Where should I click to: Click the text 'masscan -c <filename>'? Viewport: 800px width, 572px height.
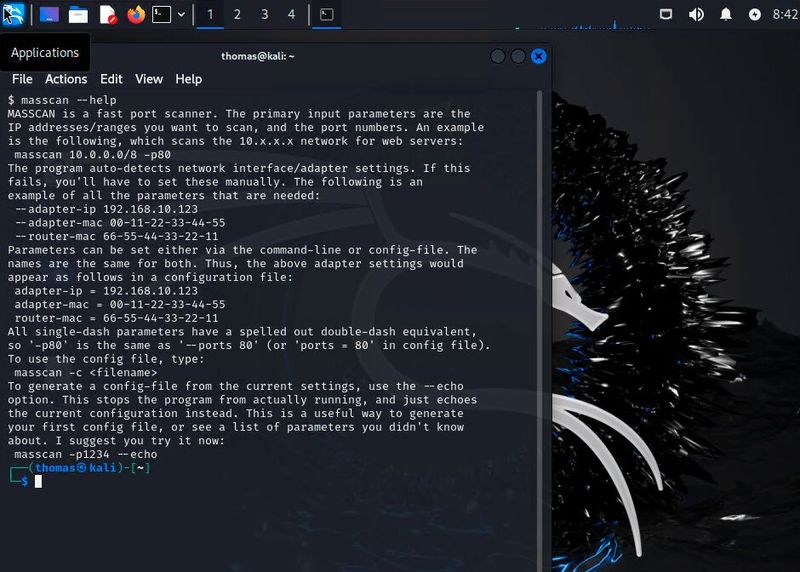pos(86,372)
